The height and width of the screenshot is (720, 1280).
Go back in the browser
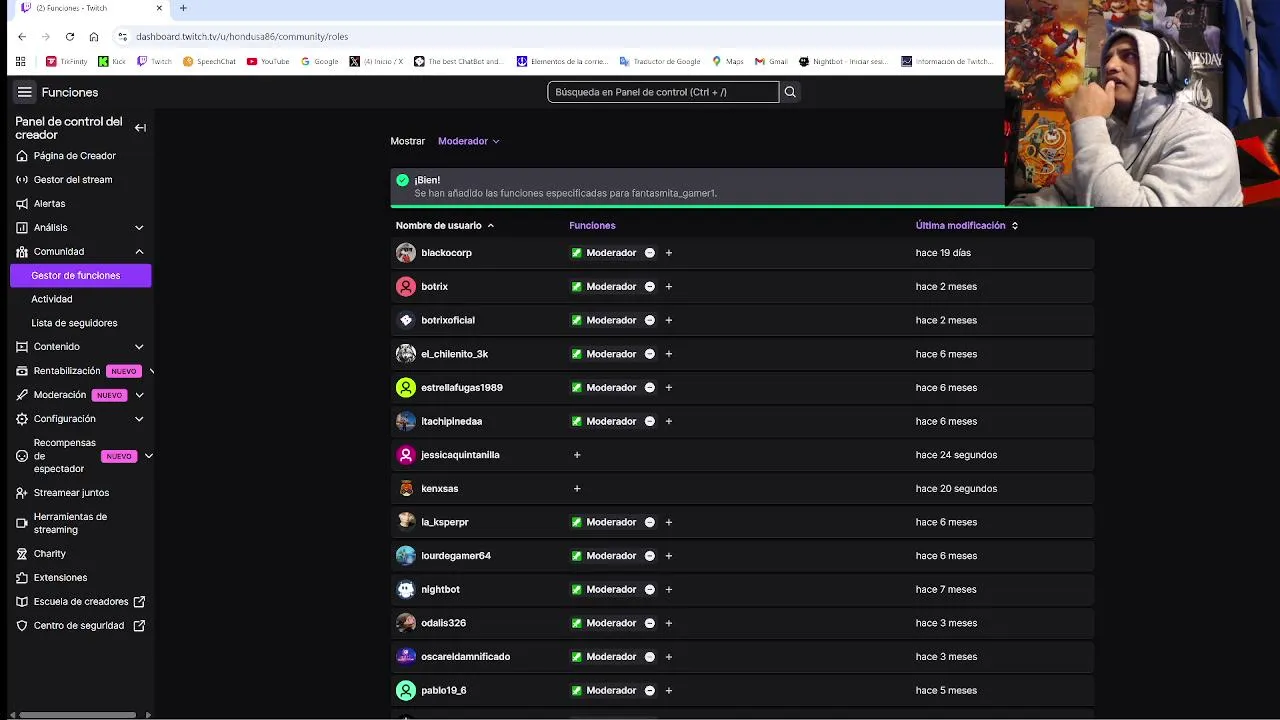click(x=22, y=37)
